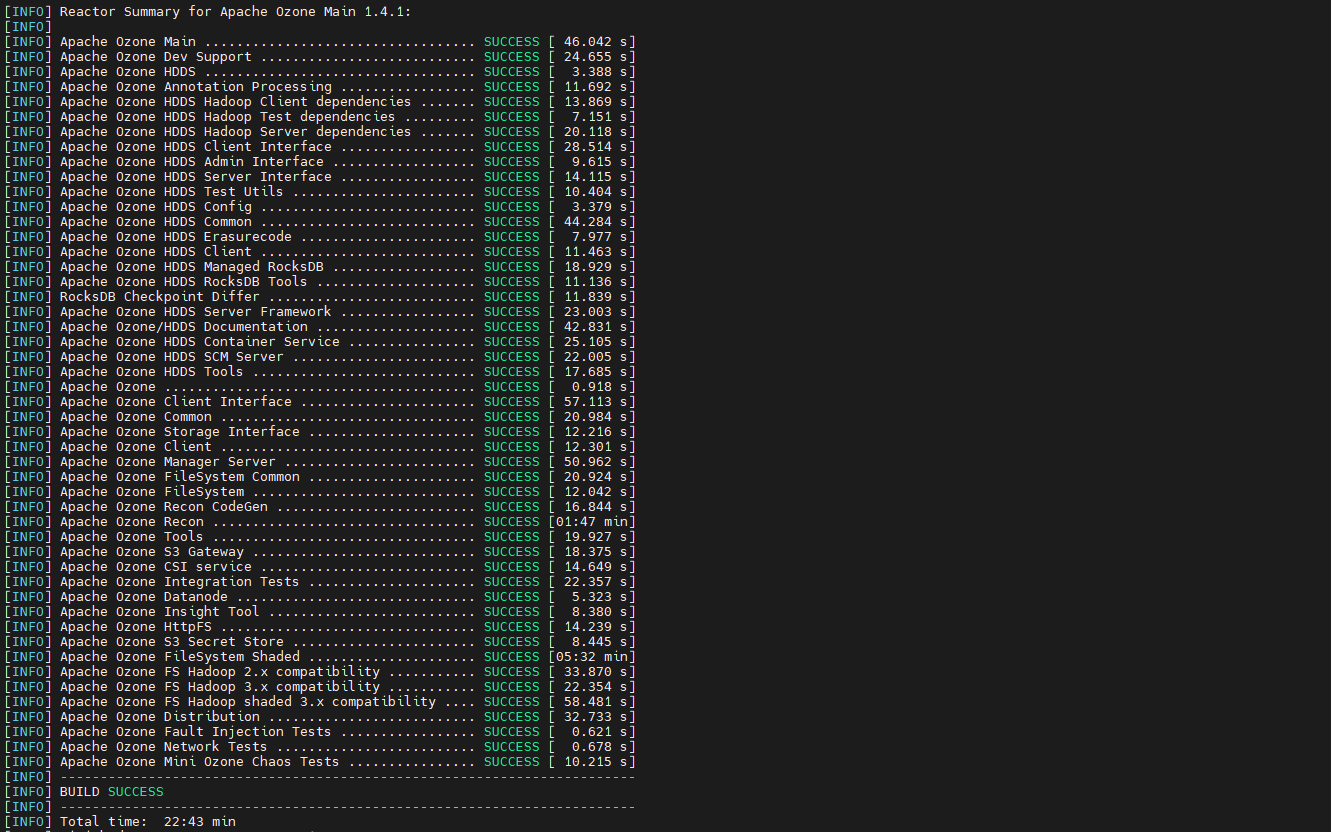This screenshot has height=832, width=1331.
Task: Select 'Apache Ozone HDDS Test Utils' text
Action: coord(172,192)
